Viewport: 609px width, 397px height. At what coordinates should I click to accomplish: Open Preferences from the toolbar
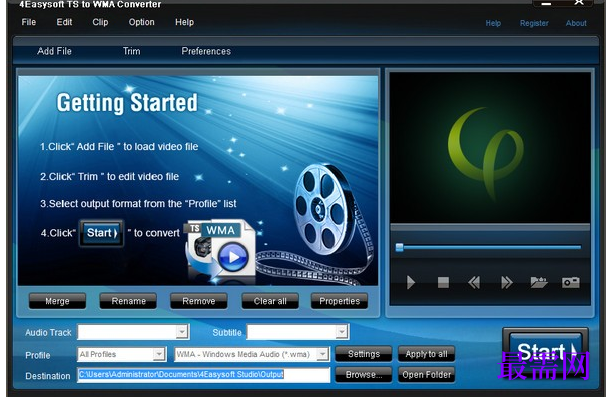point(206,51)
